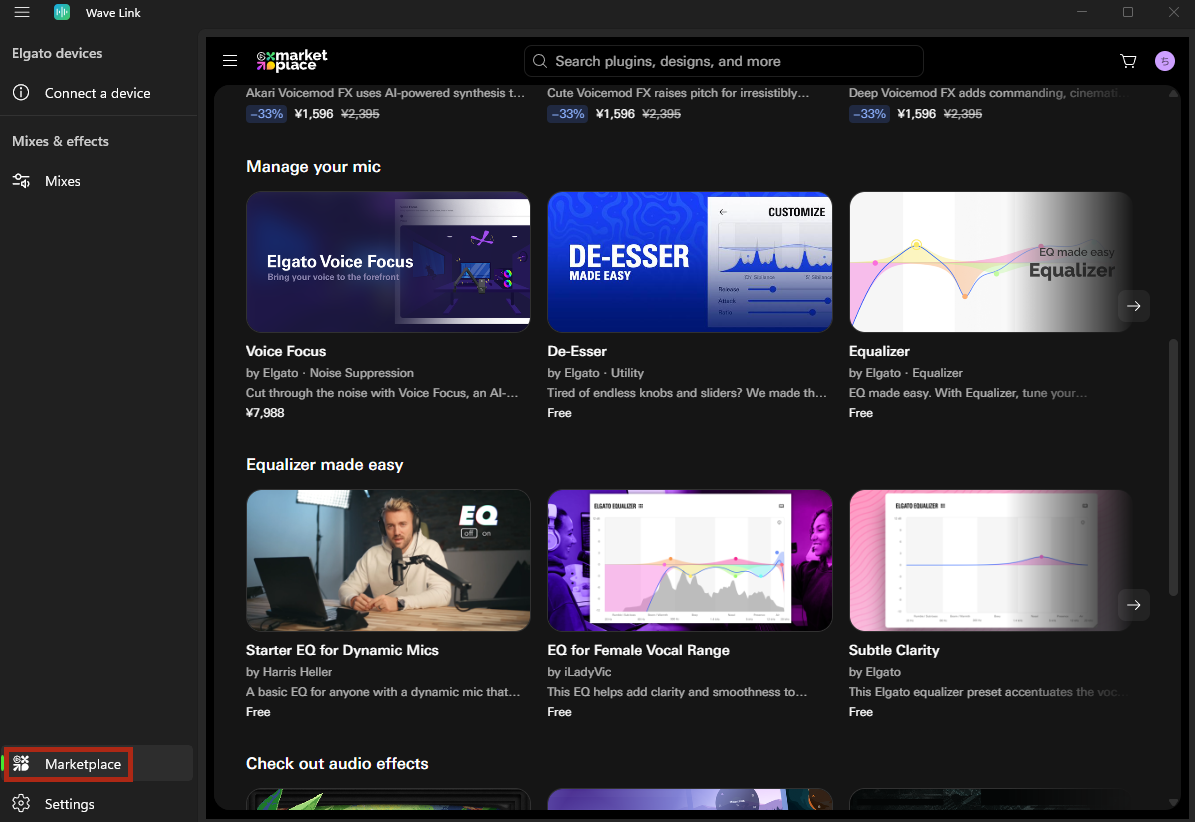Show next items in Manage your mic row
The image size is (1195, 822).
[x=1133, y=306]
